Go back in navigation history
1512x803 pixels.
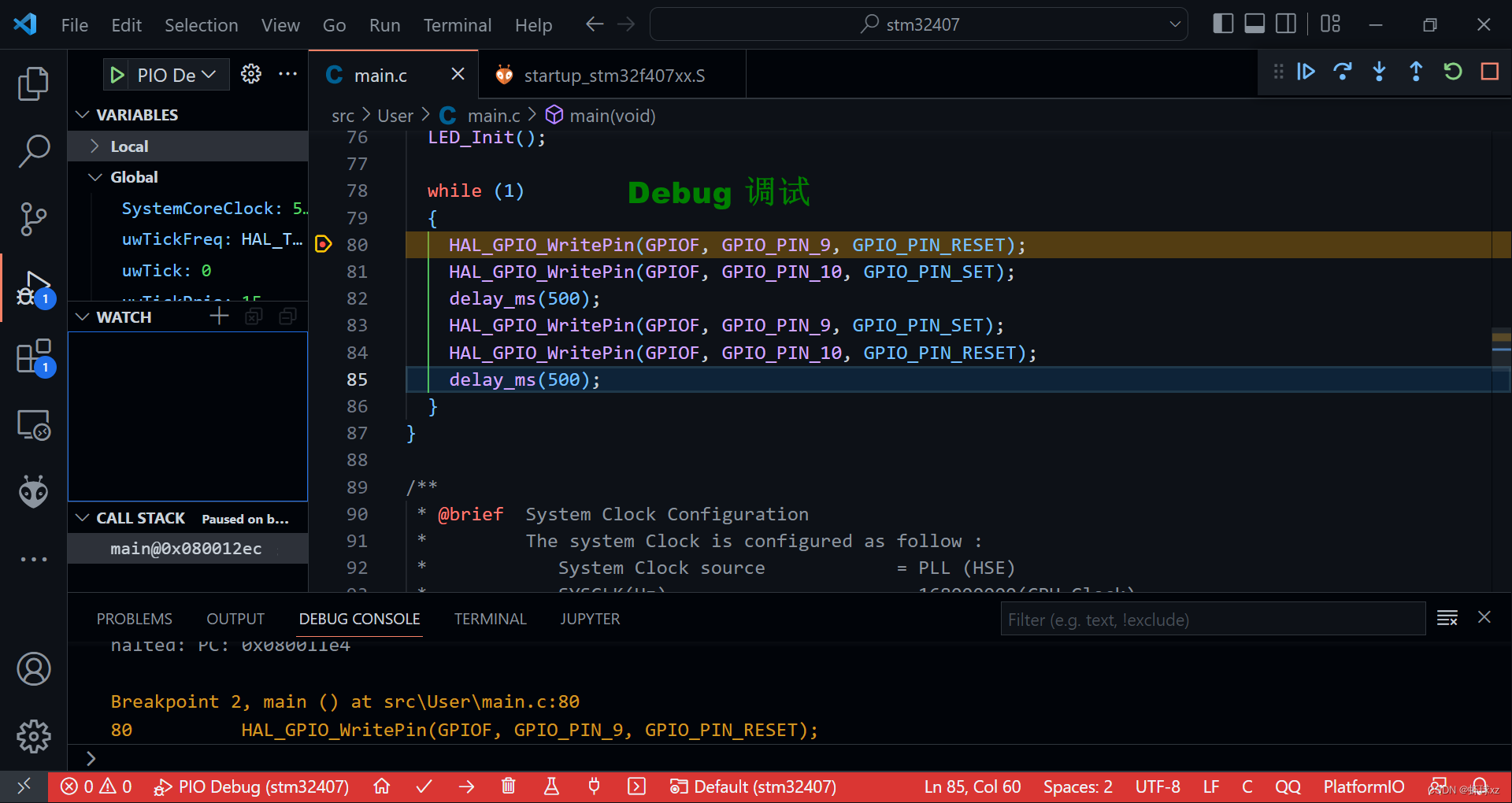coord(595,24)
